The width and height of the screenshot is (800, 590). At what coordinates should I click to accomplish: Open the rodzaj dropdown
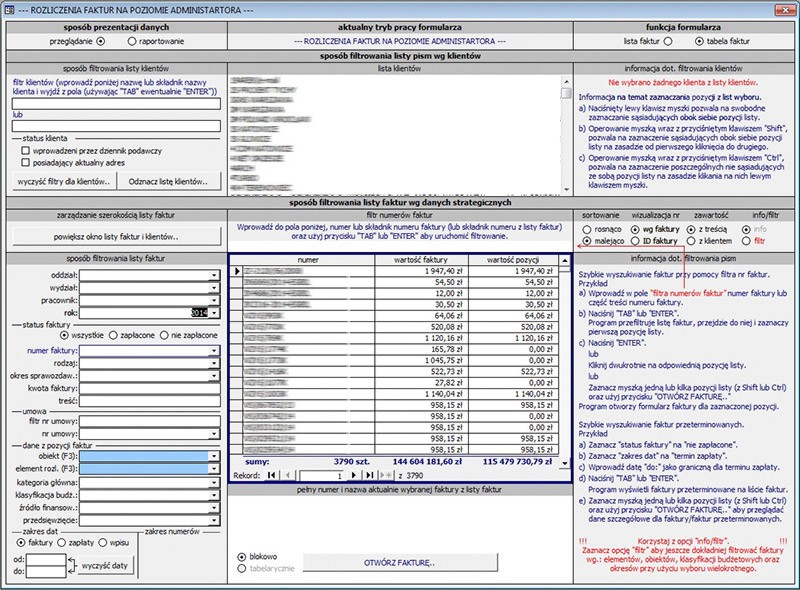coord(214,363)
